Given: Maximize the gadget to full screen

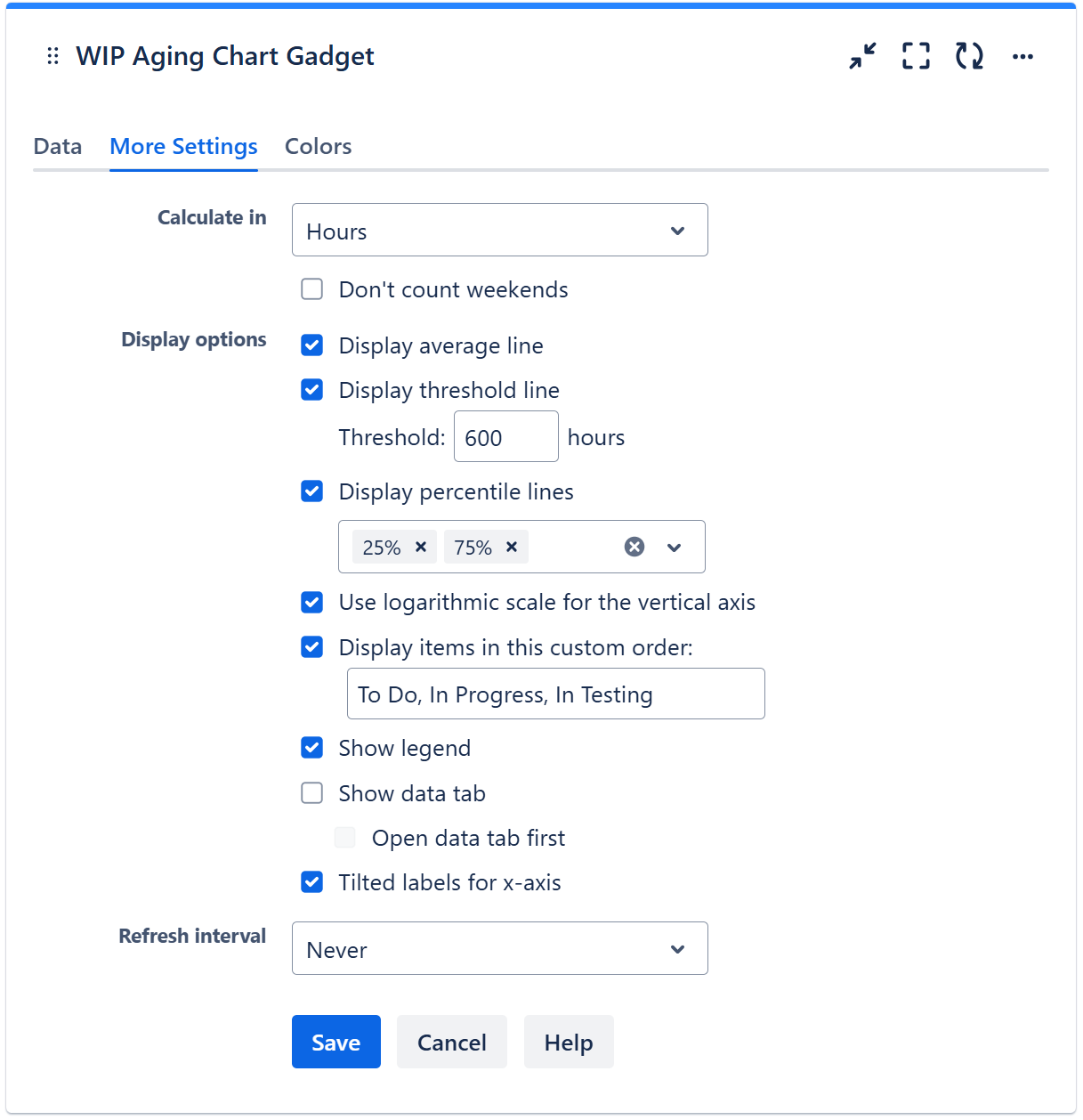Looking at the screenshot, I should click(916, 56).
